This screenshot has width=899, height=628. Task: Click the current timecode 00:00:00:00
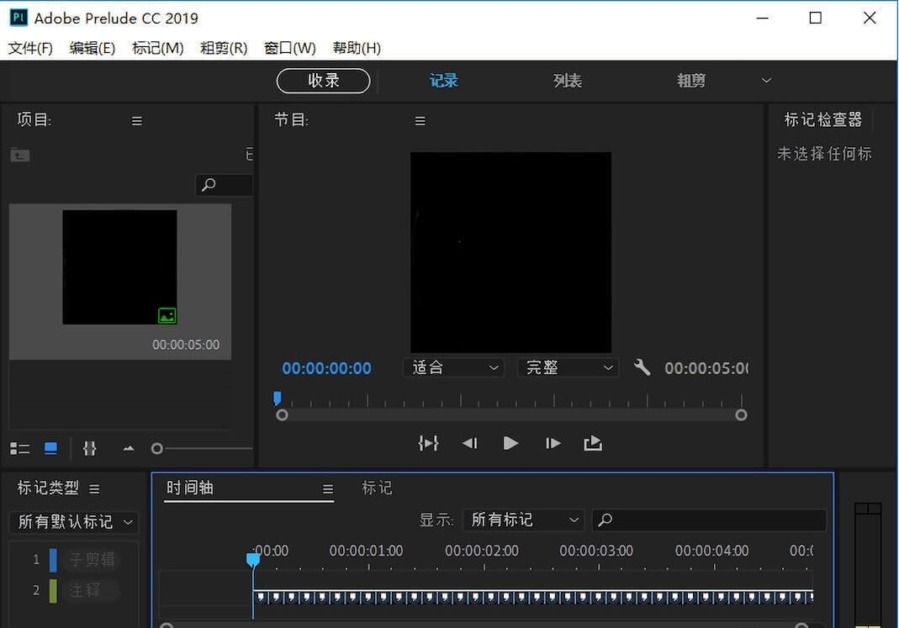pyautogui.click(x=326, y=368)
